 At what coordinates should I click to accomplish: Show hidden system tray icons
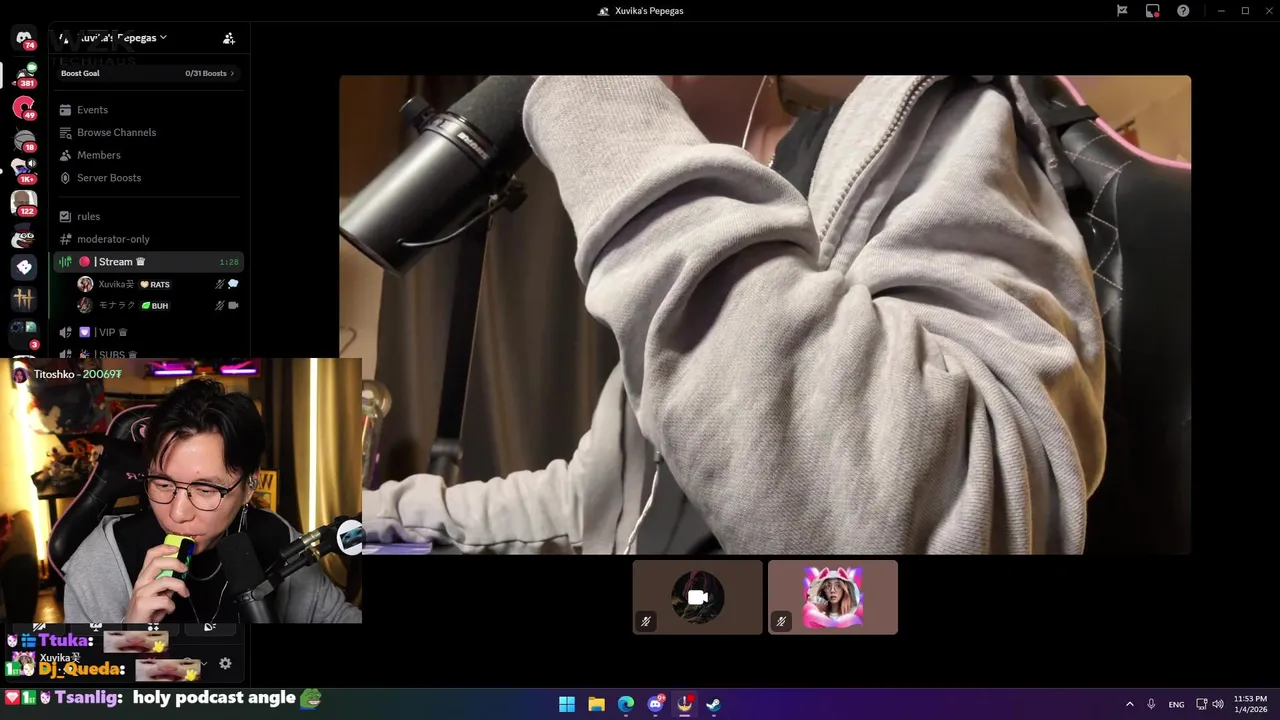(1130, 704)
